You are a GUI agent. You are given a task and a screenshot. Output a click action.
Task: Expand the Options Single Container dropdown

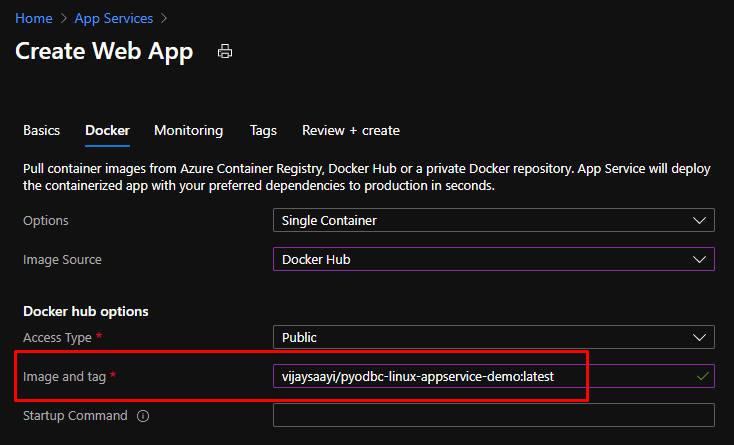pos(494,220)
